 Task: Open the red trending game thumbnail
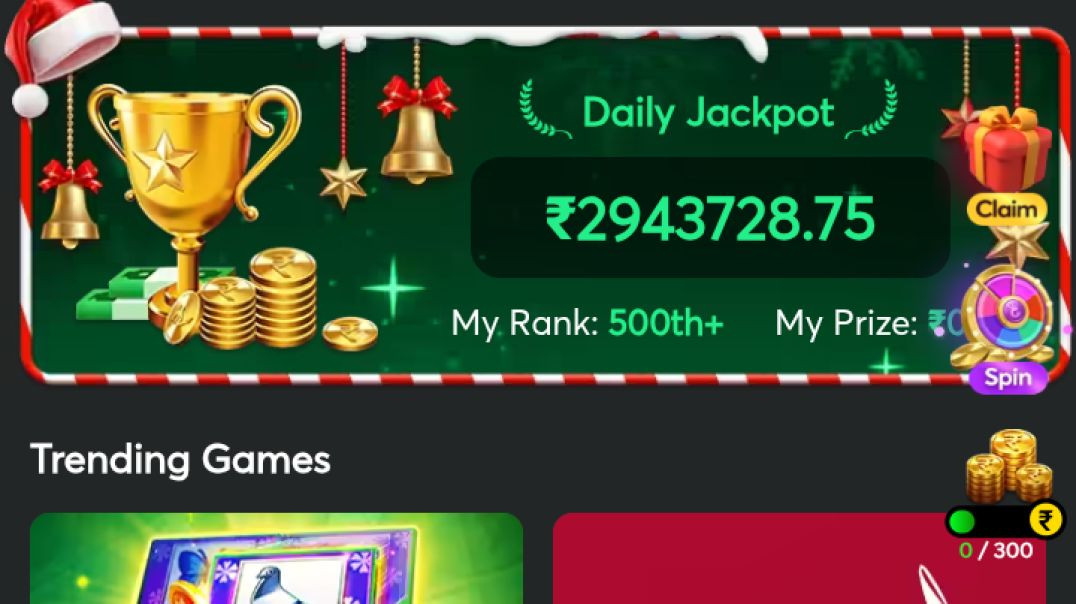point(799,558)
